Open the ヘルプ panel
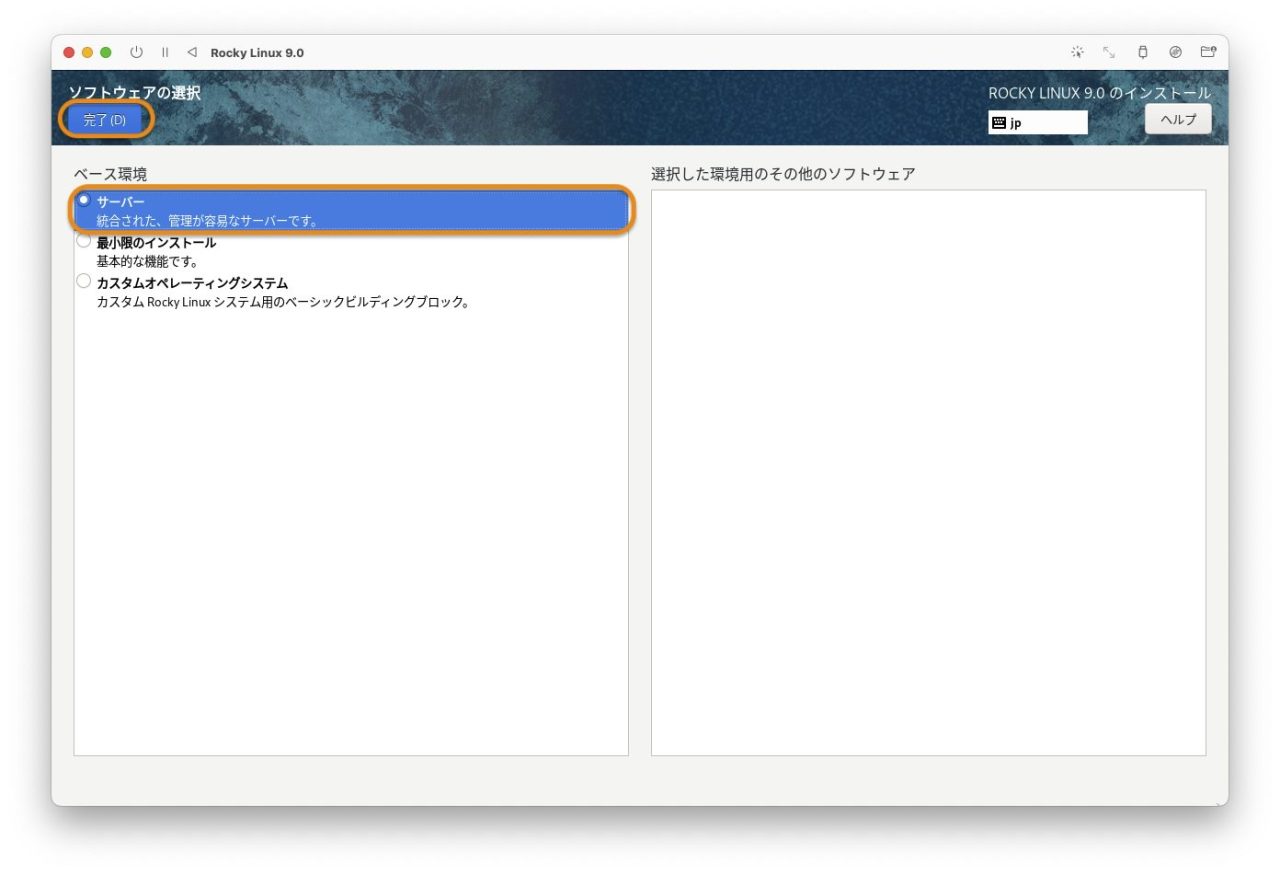Screen dimensions: 1280x874 [x=1178, y=119]
